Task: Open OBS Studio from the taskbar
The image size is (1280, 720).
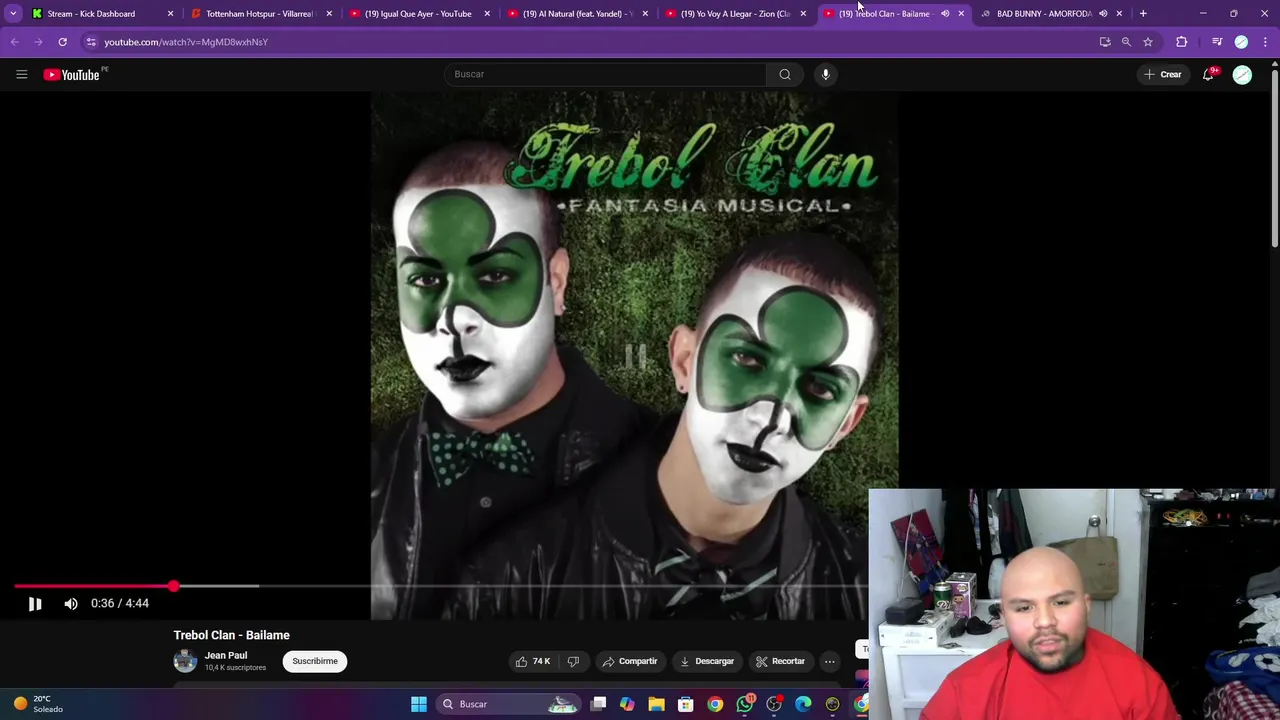Action: 774,704
